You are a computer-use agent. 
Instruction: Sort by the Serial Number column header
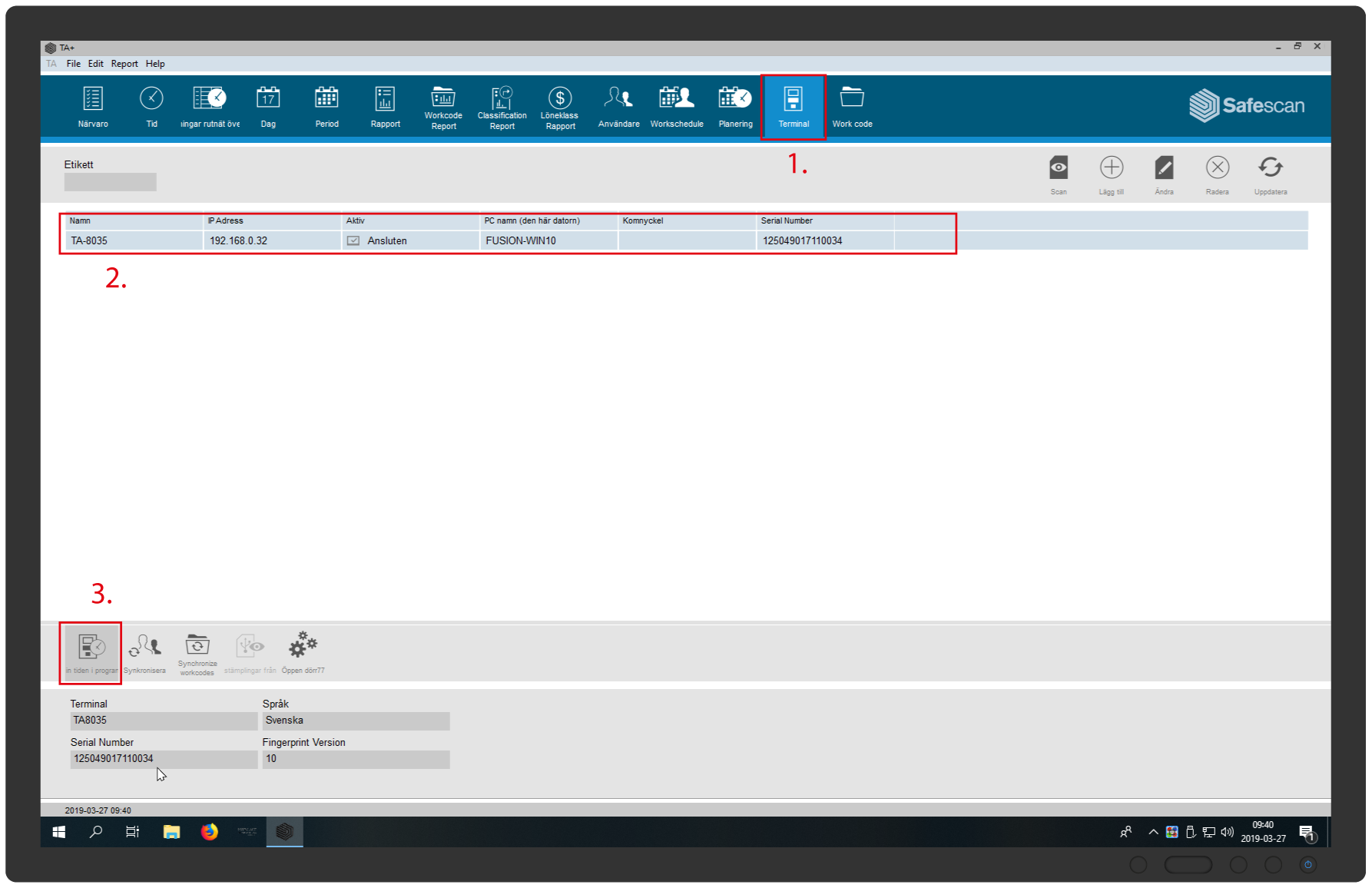[826, 221]
